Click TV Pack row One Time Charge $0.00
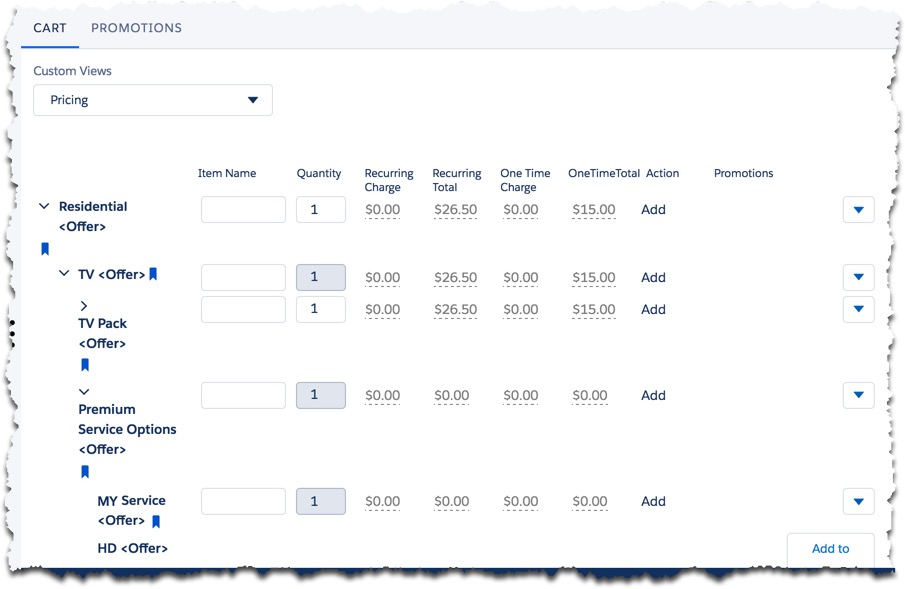905x589 pixels. [521, 309]
